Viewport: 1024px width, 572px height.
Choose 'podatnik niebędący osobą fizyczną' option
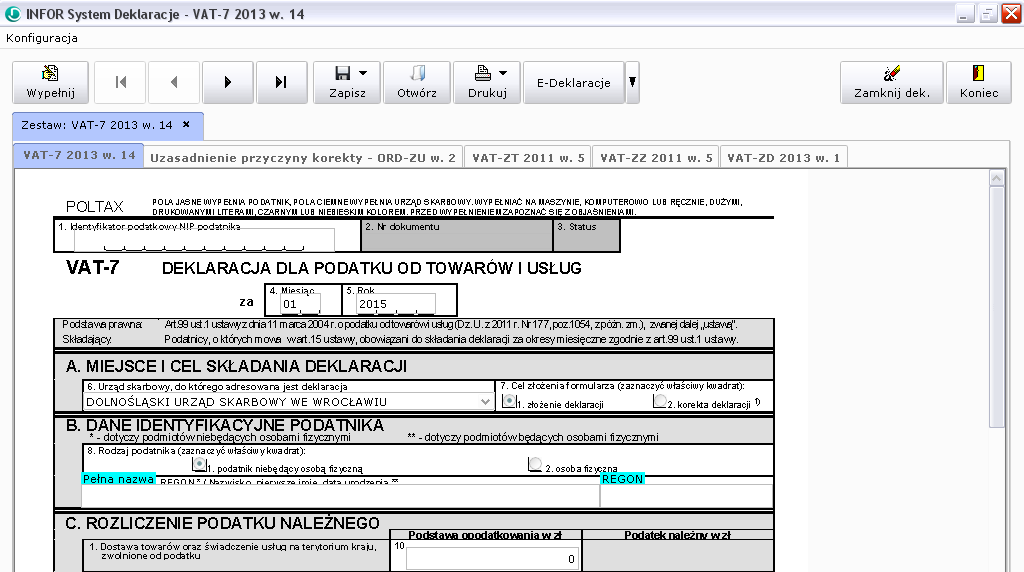click(199, 464)
